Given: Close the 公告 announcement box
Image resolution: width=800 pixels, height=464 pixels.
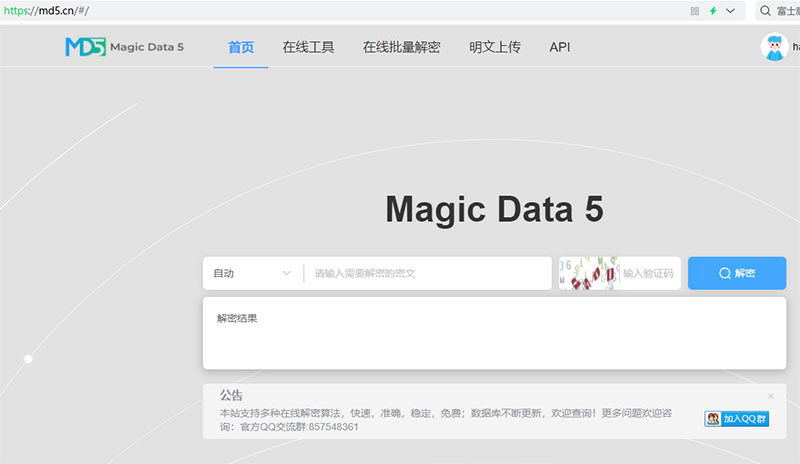Looking at the screenshot, I should (x=771, y=396).
